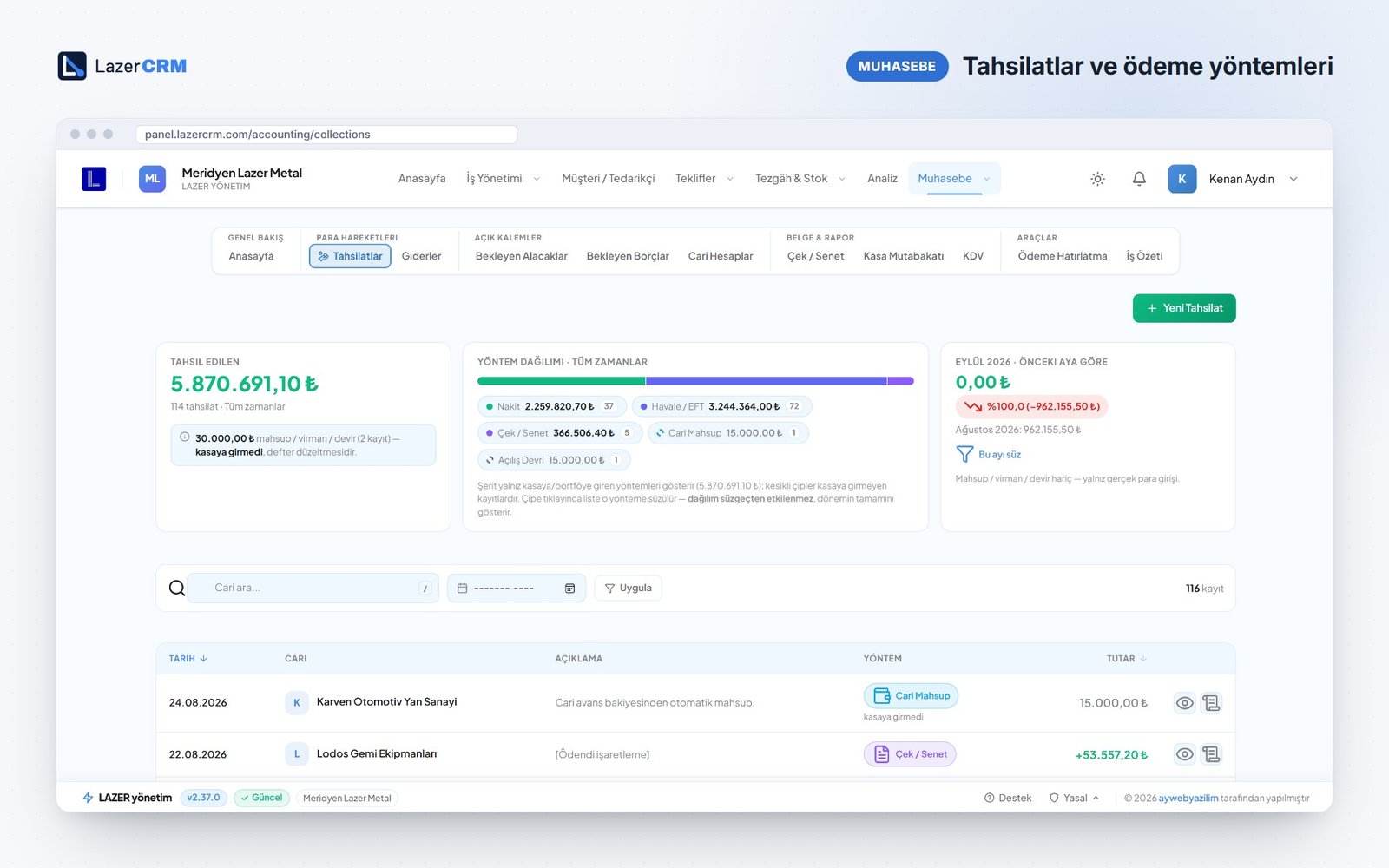Open notifications bell icon
Screen dimensions: 1389x868
click(1139, 179)
